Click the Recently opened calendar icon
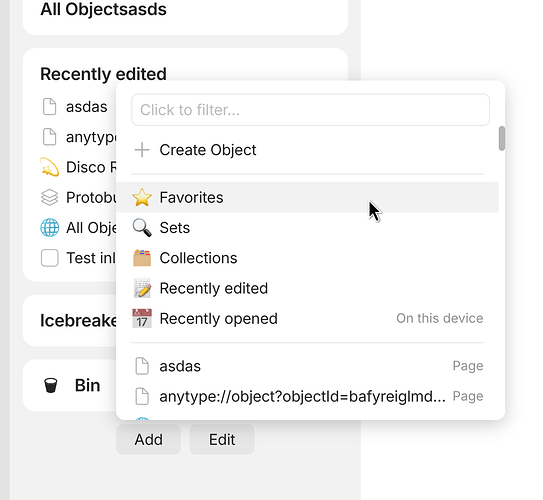543x500 pixels. click(142, 319)
